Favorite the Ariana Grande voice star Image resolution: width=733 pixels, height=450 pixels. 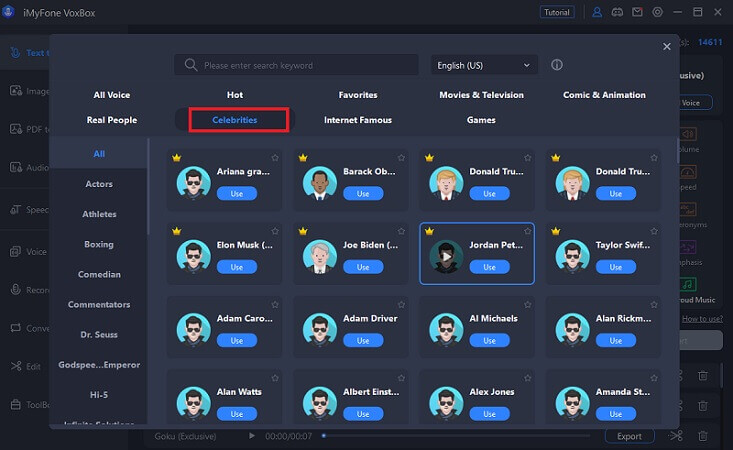(x=275, y=158)
